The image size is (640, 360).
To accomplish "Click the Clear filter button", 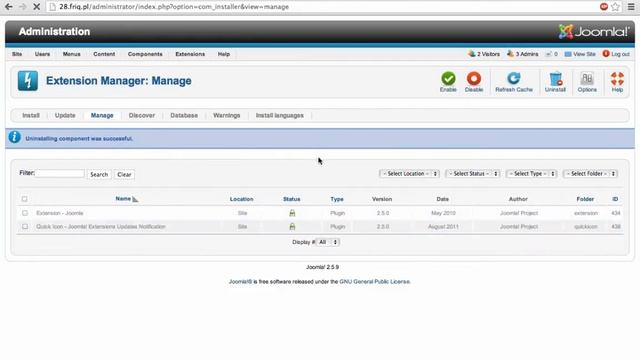I will click(124, 174).
